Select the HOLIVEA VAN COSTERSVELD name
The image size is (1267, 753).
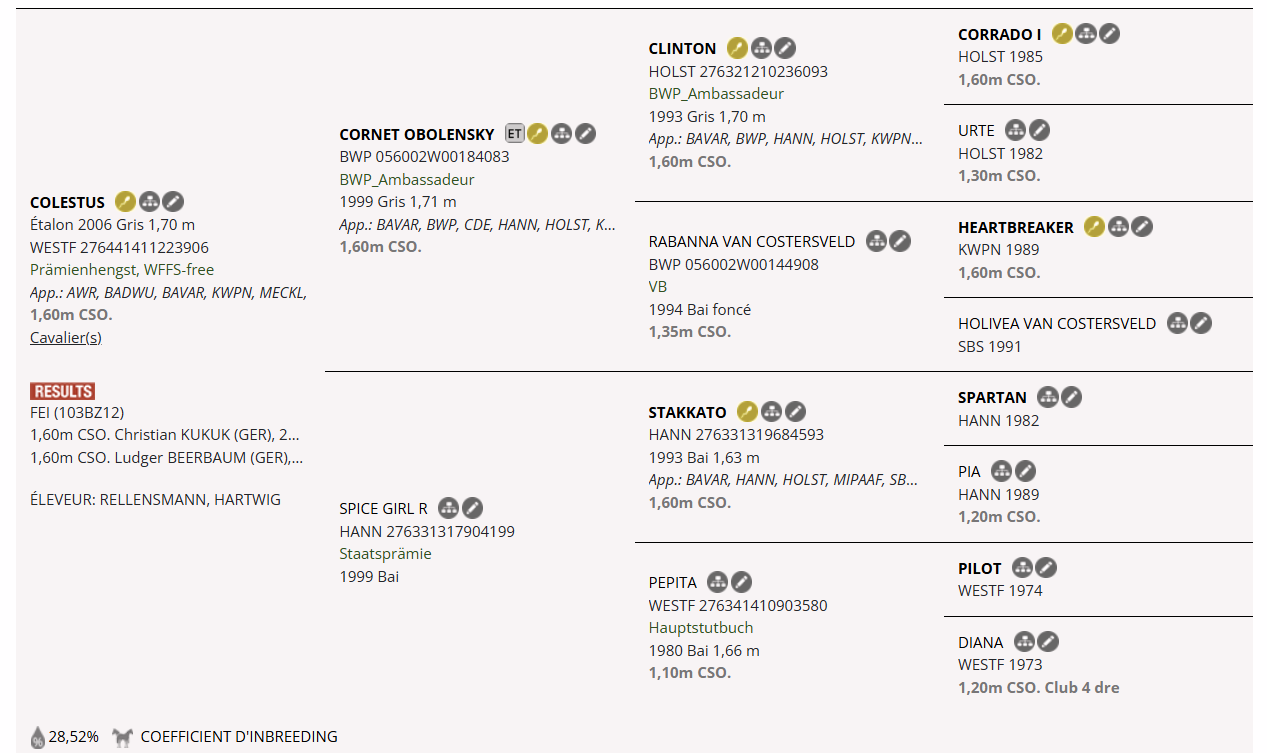pos(1056,324)
